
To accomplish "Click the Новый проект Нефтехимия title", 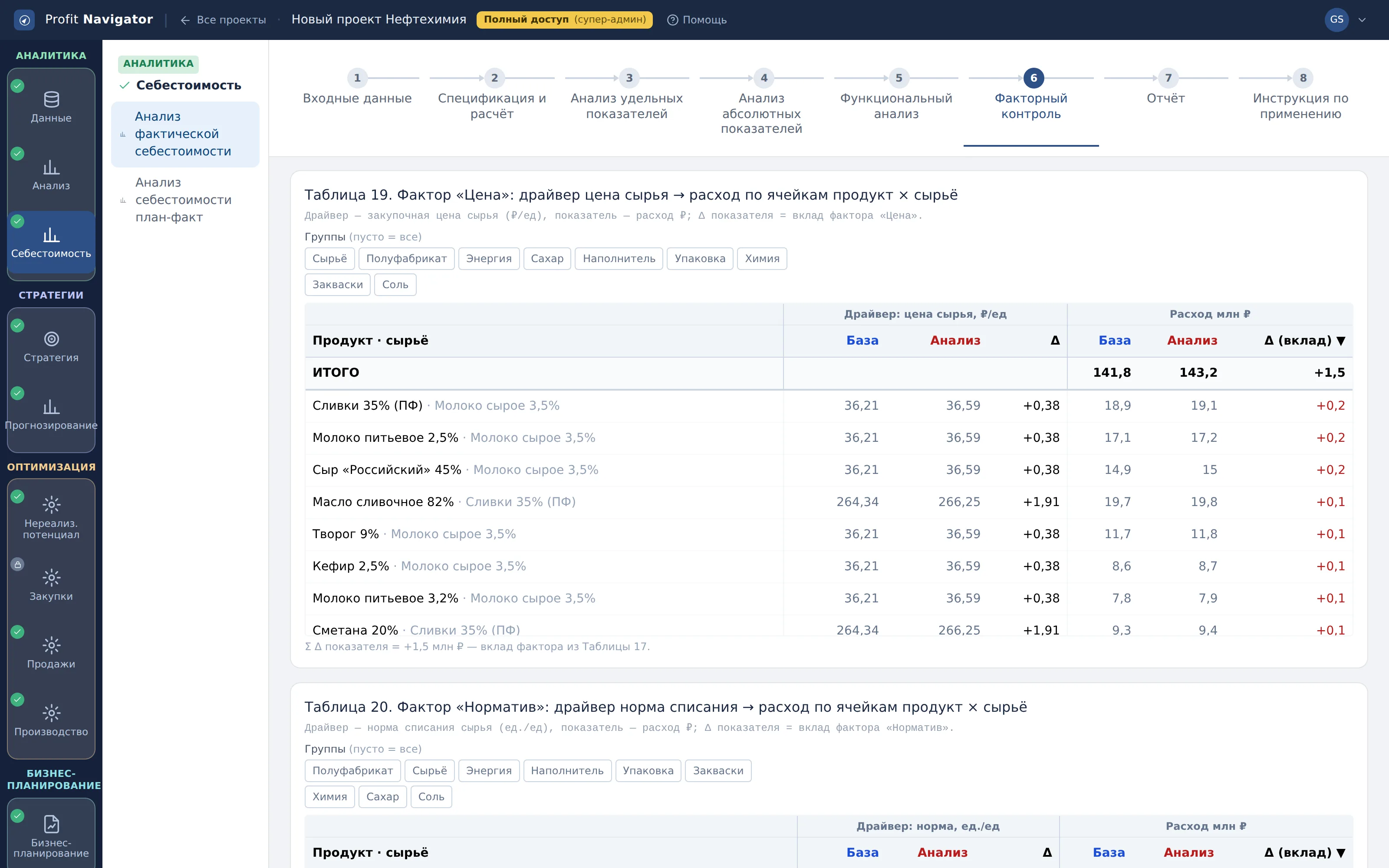I will point(379,20).
